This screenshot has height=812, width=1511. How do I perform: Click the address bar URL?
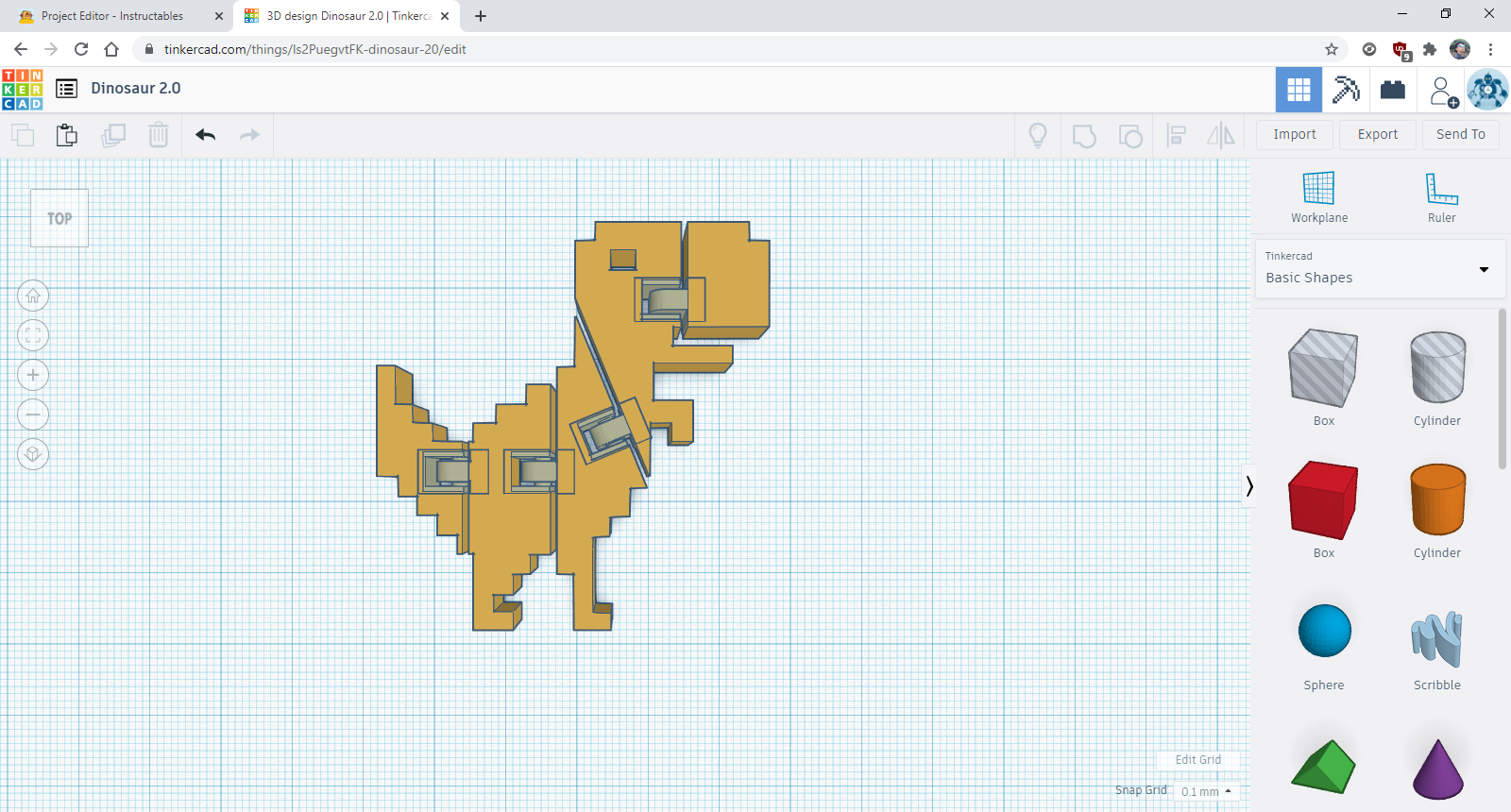(x=315, y=49)
